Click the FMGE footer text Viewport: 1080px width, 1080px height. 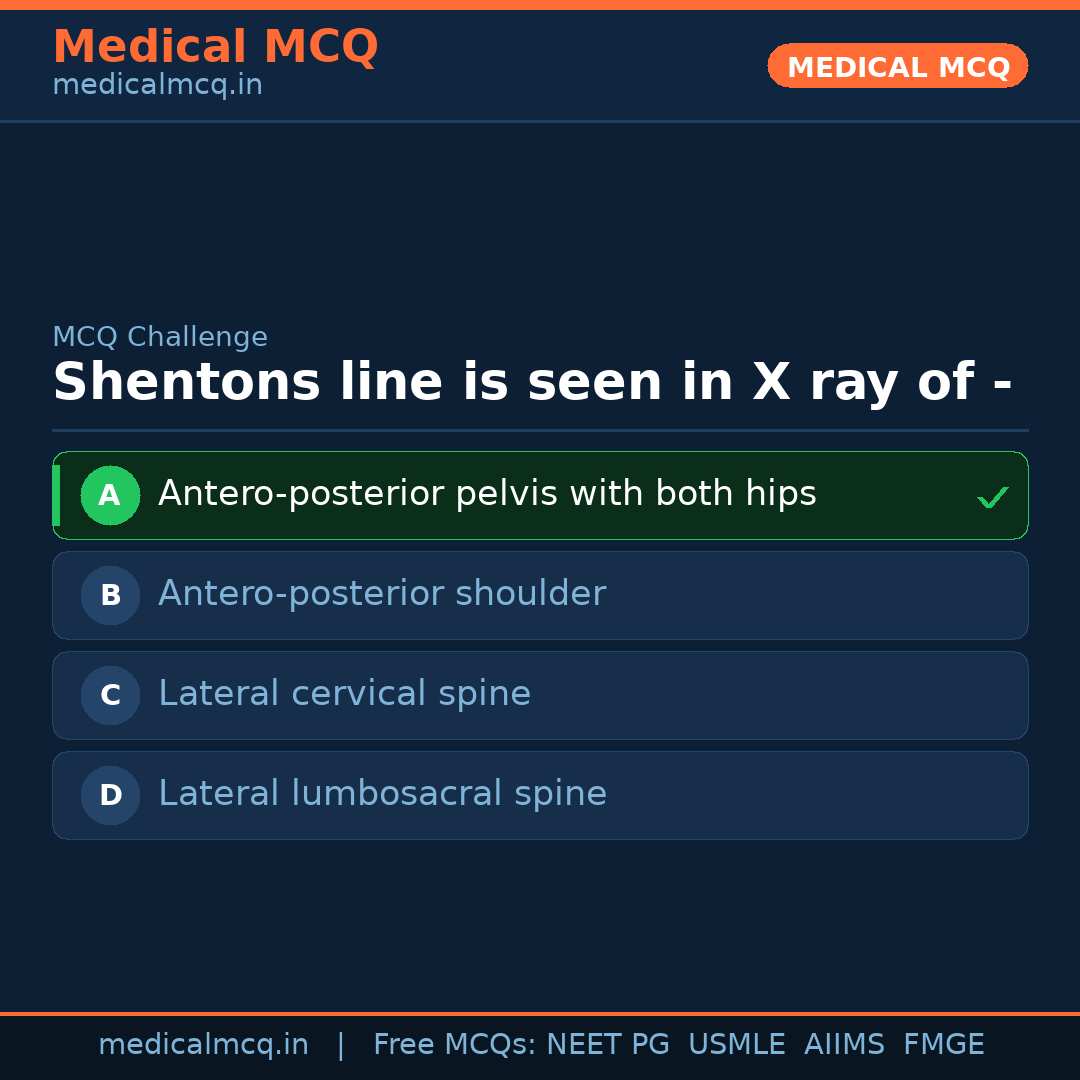click(943, 1045)
